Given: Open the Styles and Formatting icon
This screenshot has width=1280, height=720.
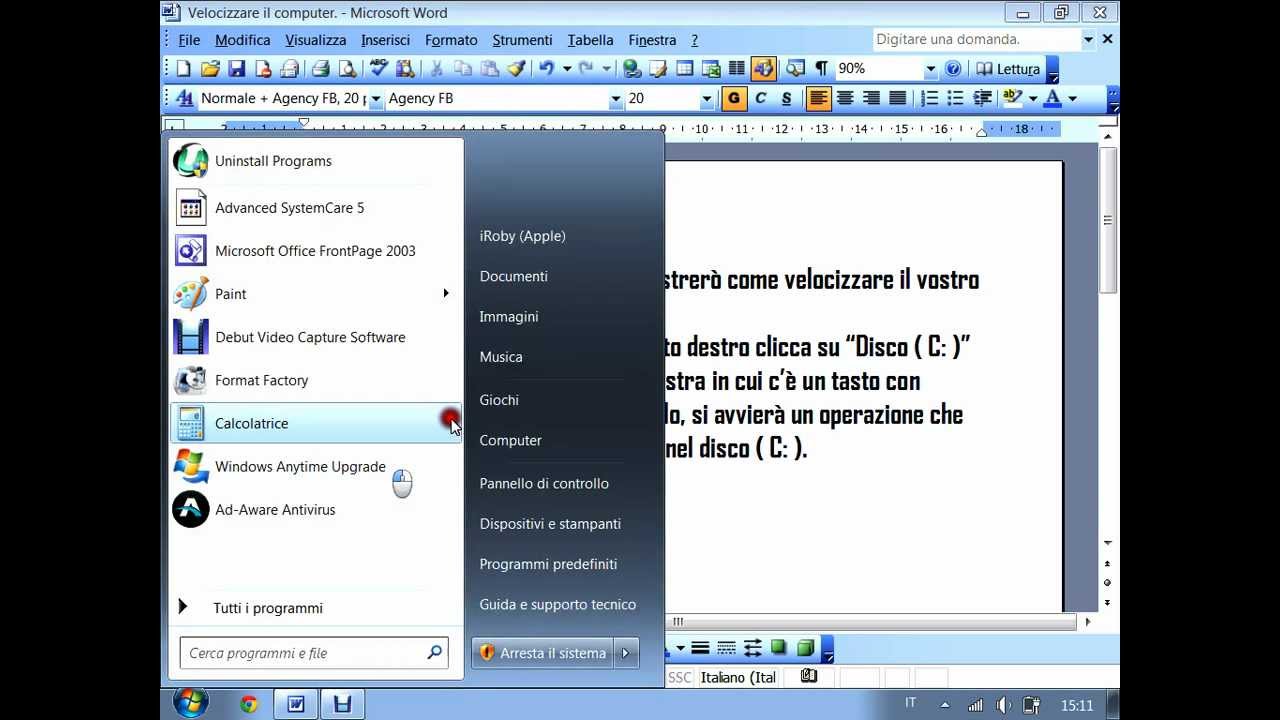Looking at the screenshot, I should click(x=185, y=98).
